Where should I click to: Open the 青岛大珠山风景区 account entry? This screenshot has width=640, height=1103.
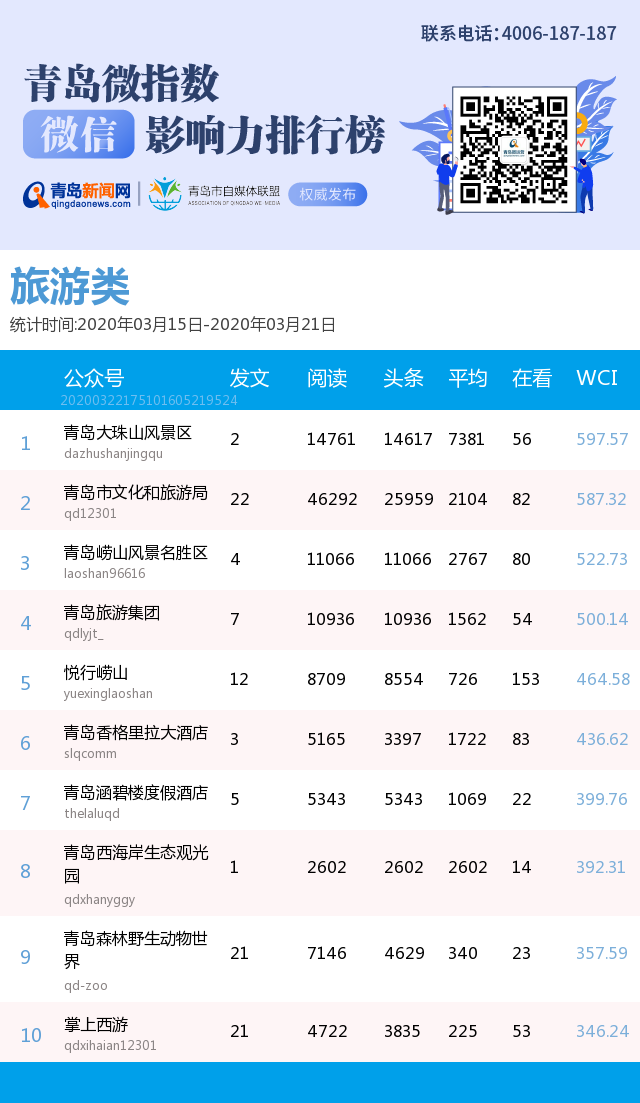(127, 433)
